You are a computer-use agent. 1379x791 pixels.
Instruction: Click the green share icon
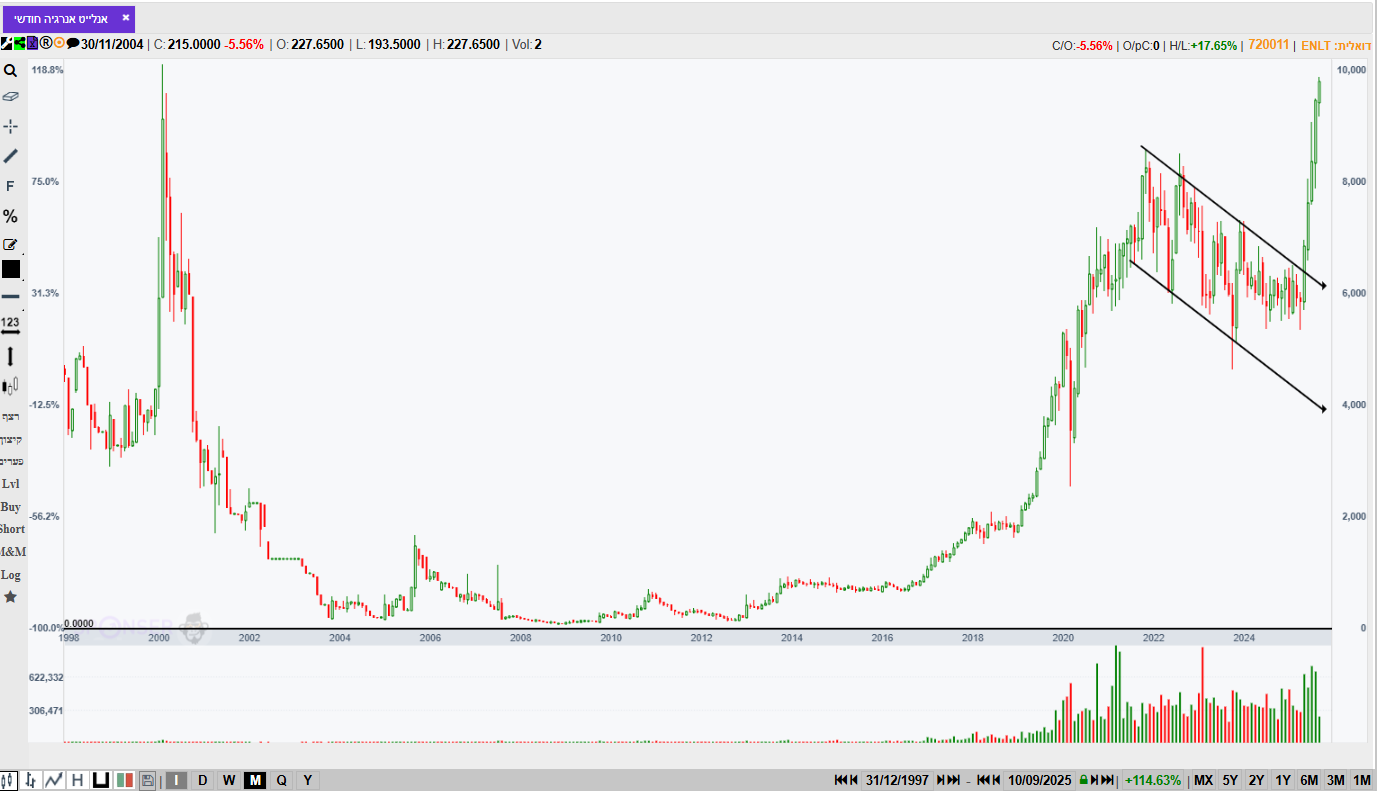pyautogui.click(x=19, y=44)
